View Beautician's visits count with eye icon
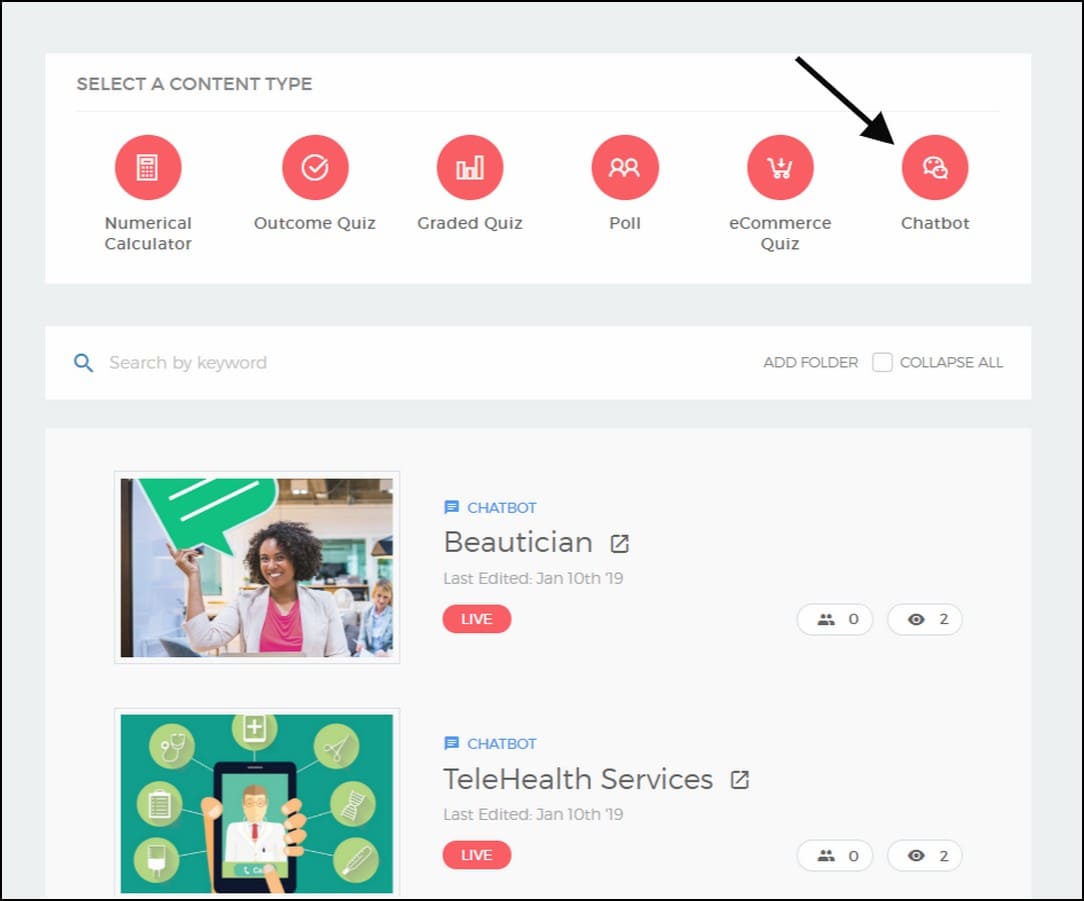1084x901 pixels. click(925, 619)
